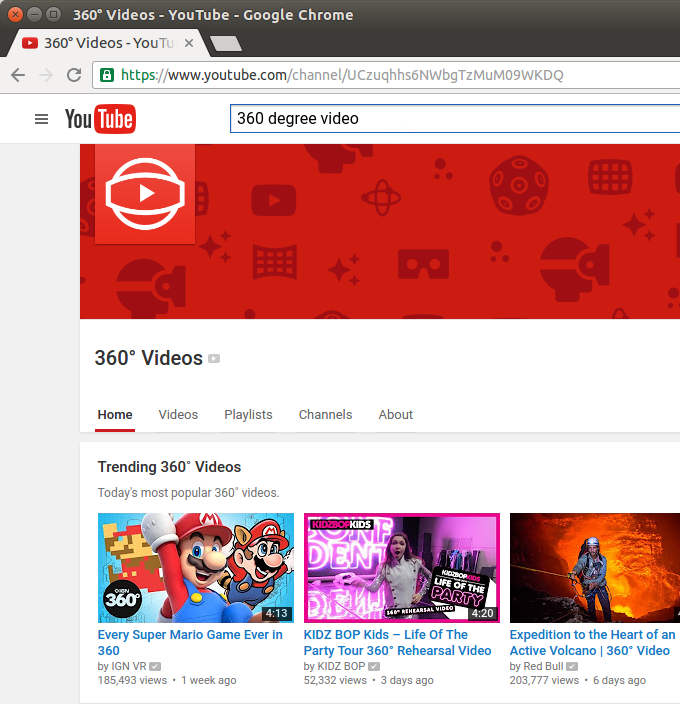Click '185,493 views' text
Image resolution: width=680 pixels, height=704 pixels.
pyautogui.click(x=132, y=681)
